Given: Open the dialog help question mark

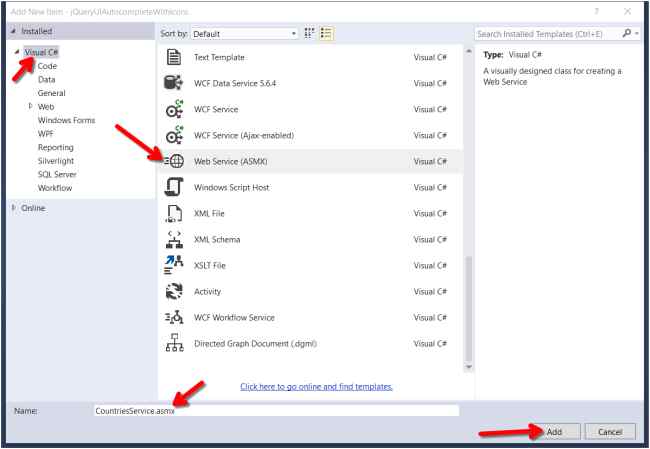Looking at the screenshot, I should [597, 12].
